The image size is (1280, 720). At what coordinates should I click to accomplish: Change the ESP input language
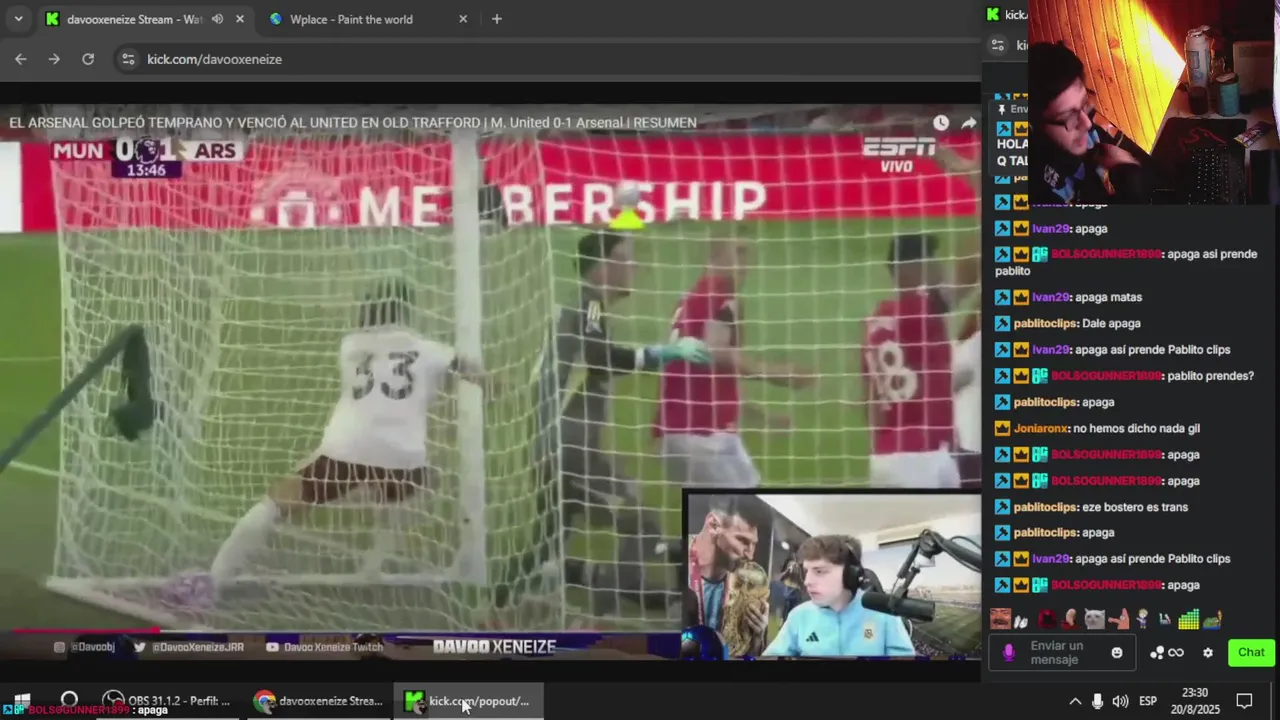(1148, 701)
